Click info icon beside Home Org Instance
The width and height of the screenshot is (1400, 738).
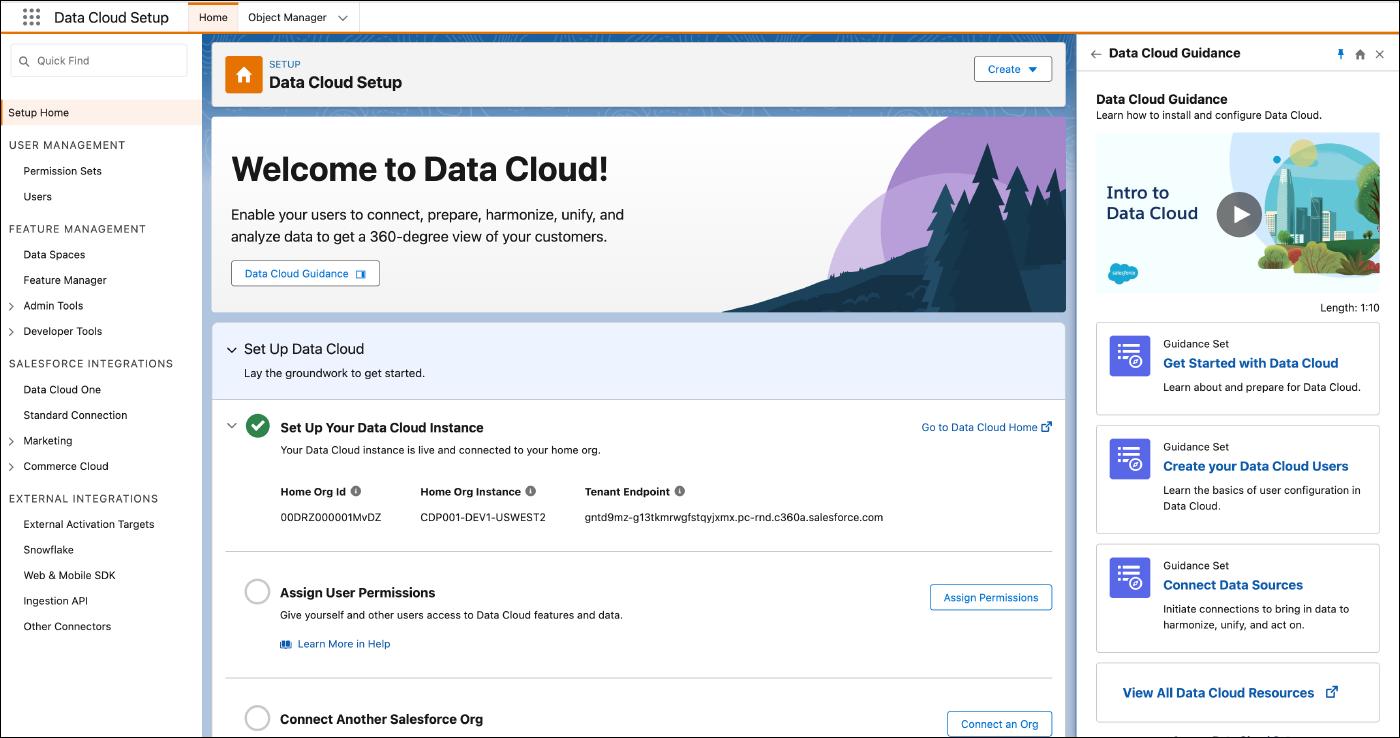531,492
